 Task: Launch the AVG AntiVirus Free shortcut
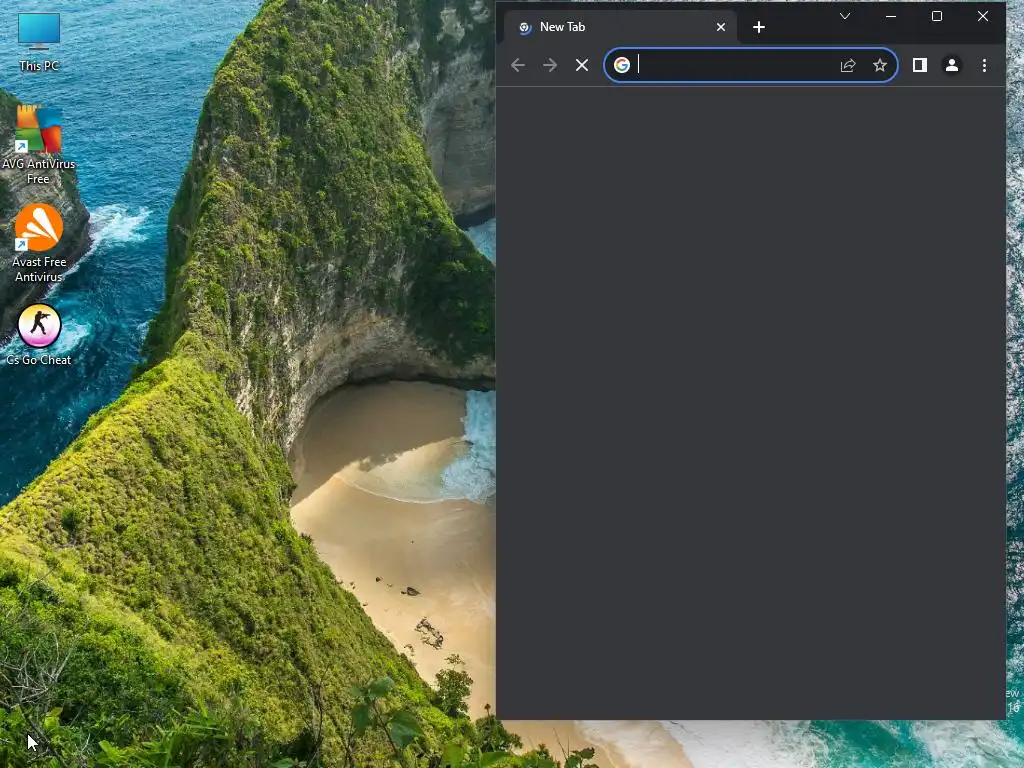(39, 144)
